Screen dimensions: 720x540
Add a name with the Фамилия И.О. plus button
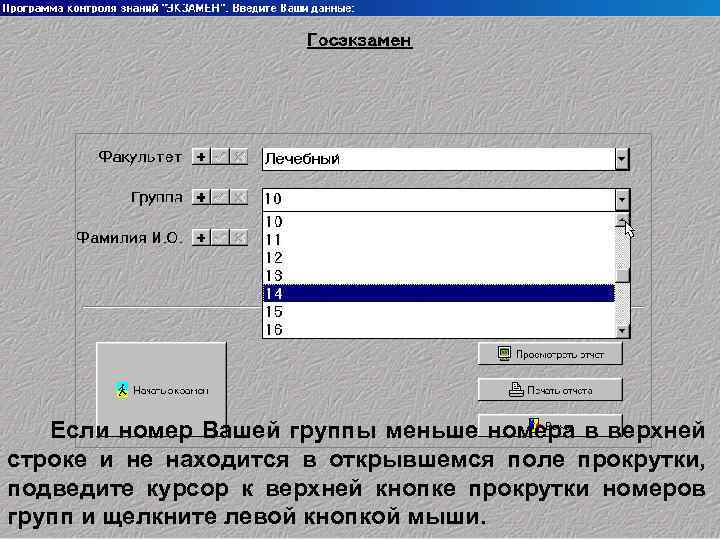[201, 238]
